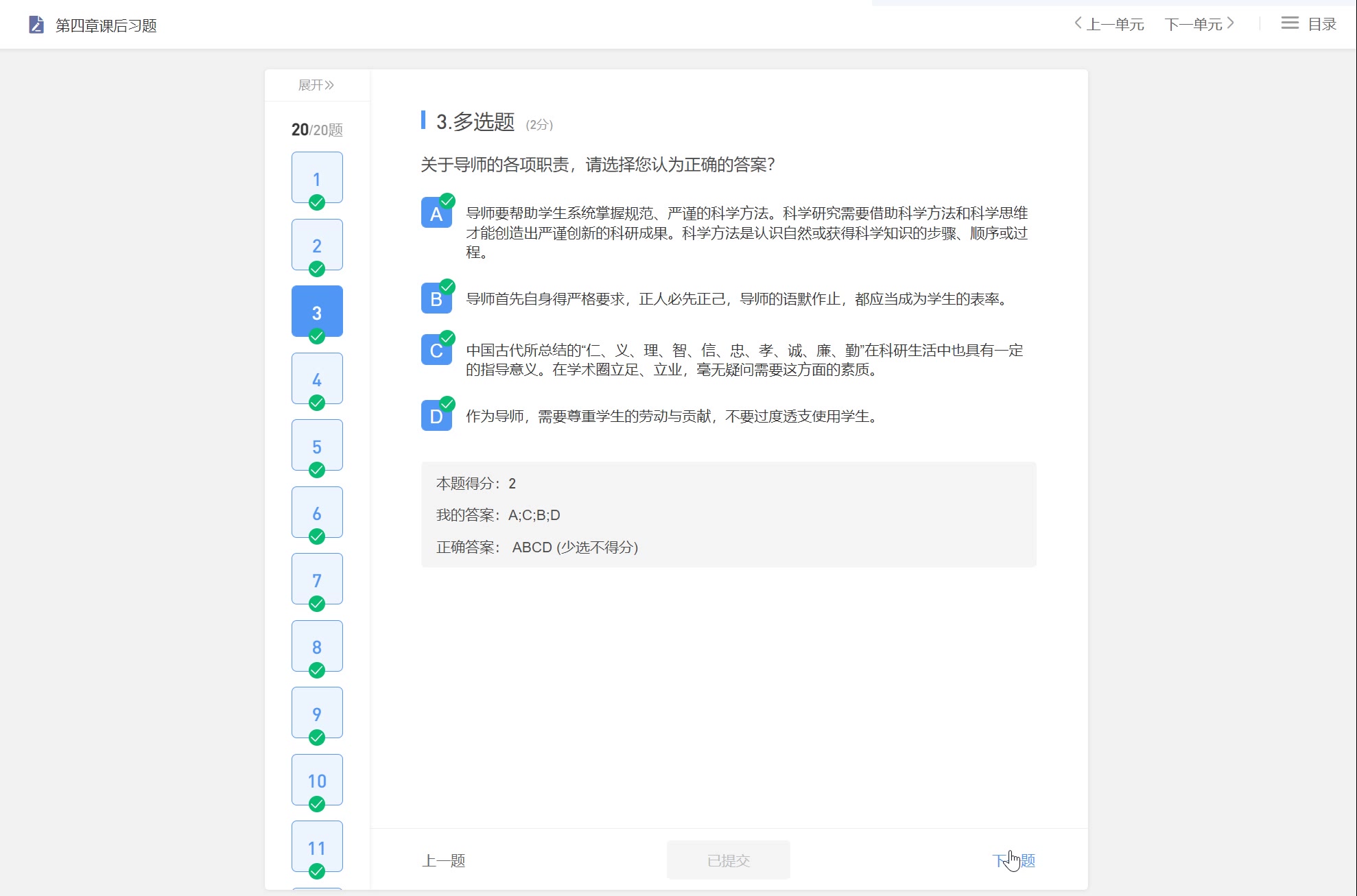Click the 我的答案：A;C;B;D line
Image resolution: width=1357 pixels, height=896 pixels.
(498, 515)
